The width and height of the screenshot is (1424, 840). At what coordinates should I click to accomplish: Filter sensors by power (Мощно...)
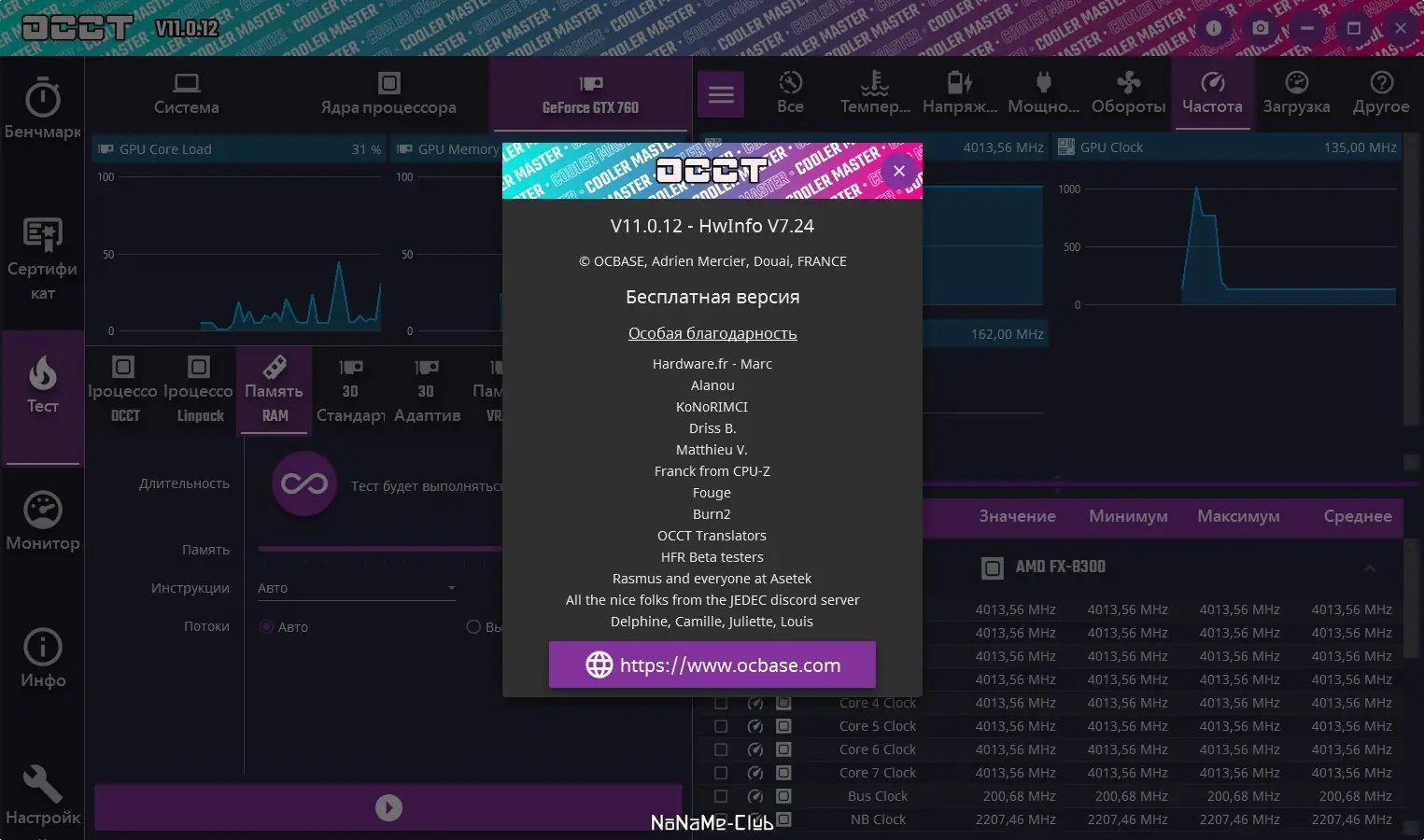click(1044, 93)
